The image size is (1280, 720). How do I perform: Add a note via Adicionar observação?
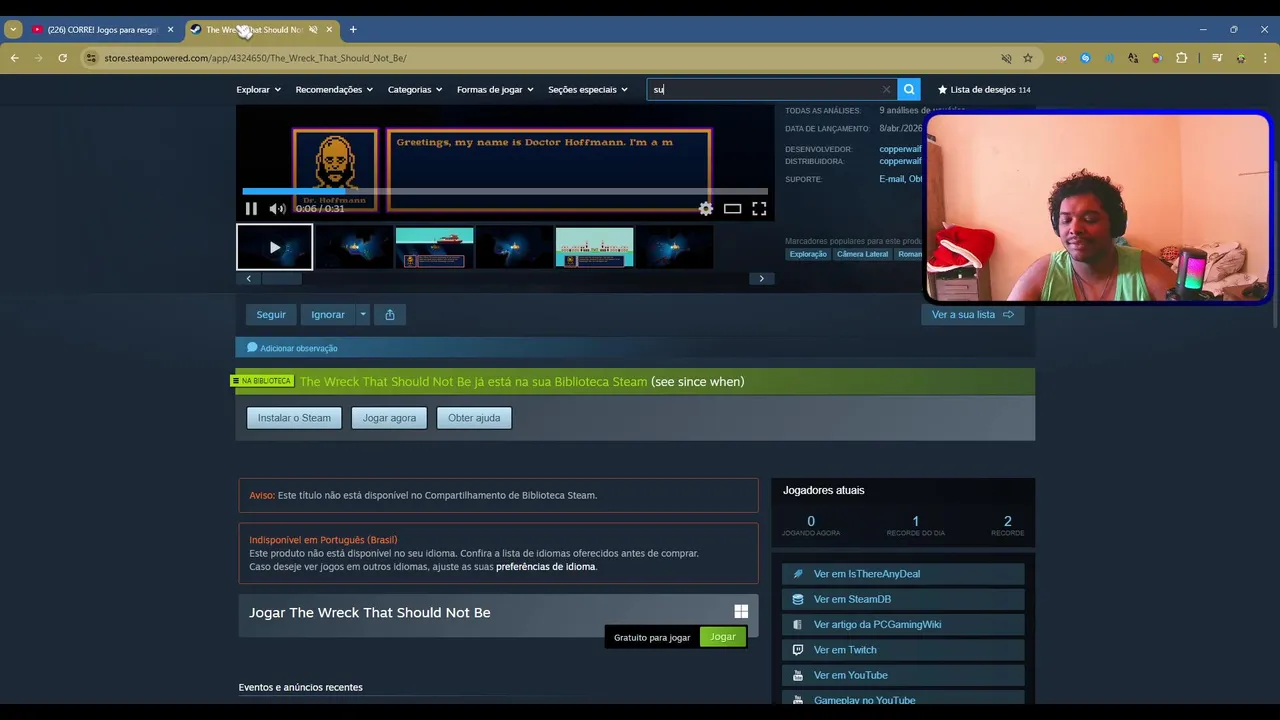pyautogui.click(x=292, y=348)
